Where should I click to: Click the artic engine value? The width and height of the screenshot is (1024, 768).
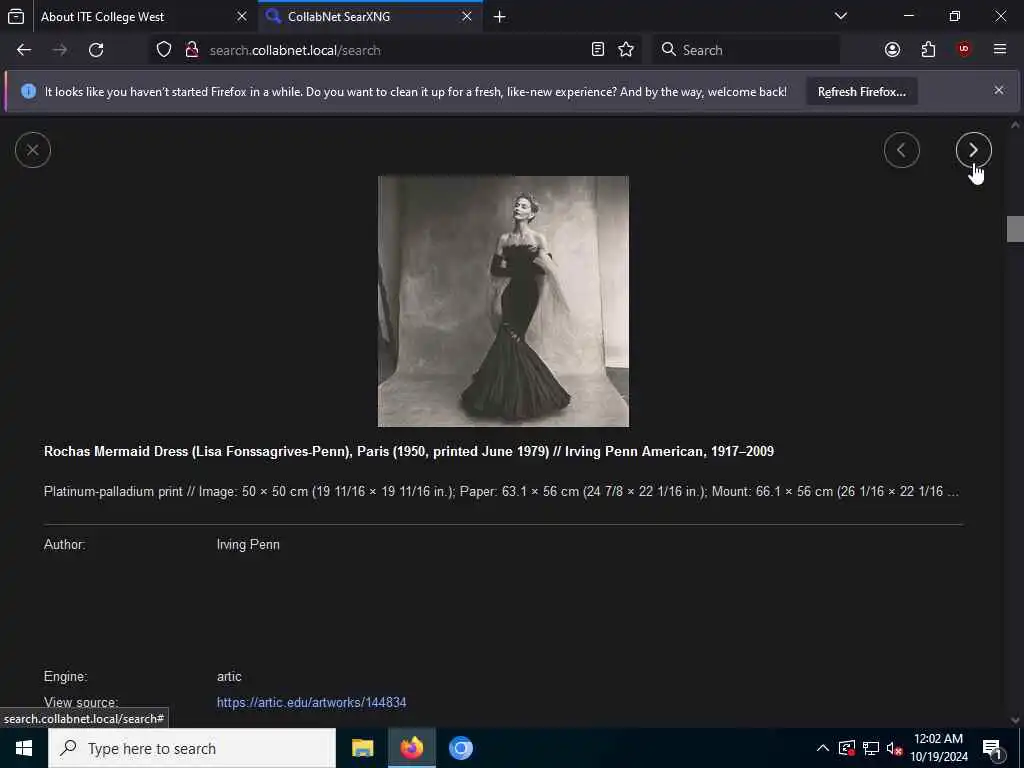click(x=229, y=677)
